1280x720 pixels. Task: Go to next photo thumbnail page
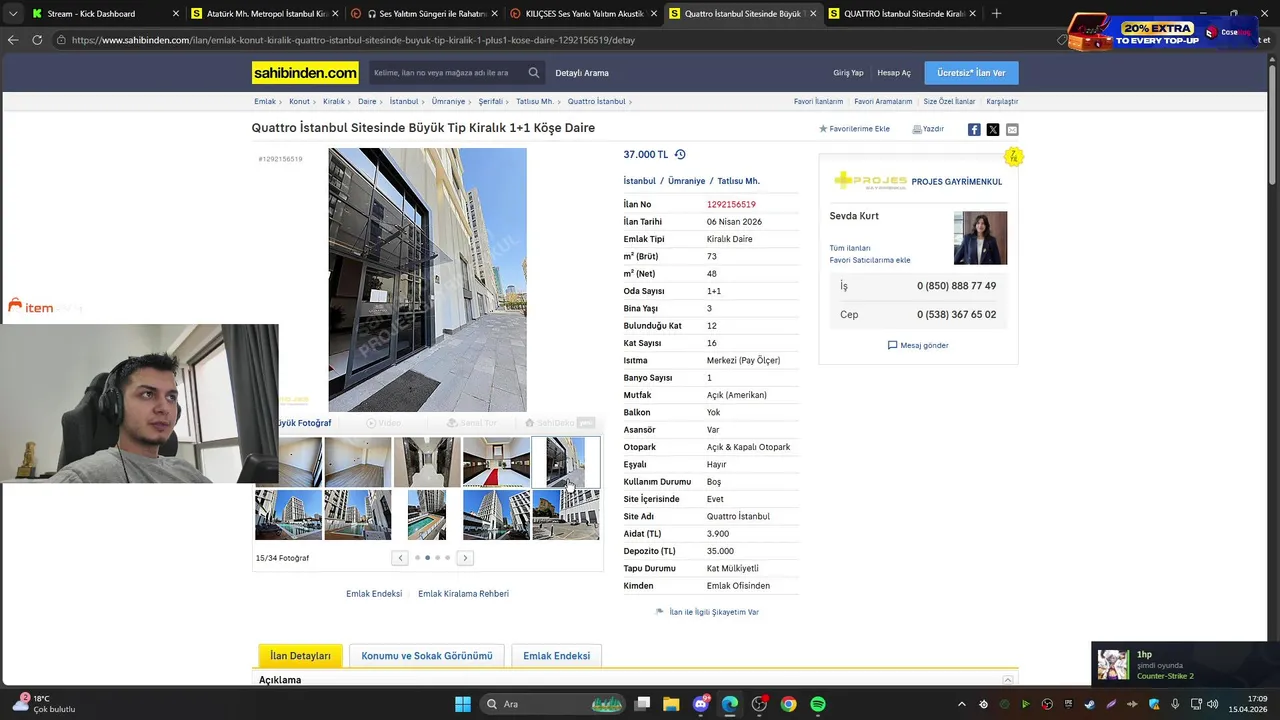point(465,558)
